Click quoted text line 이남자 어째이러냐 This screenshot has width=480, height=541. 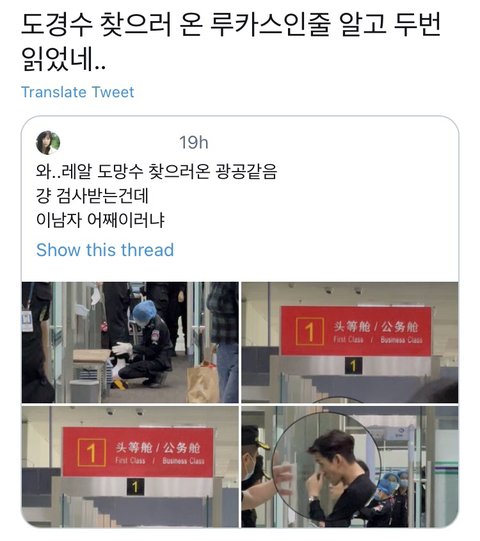(100, 220)
